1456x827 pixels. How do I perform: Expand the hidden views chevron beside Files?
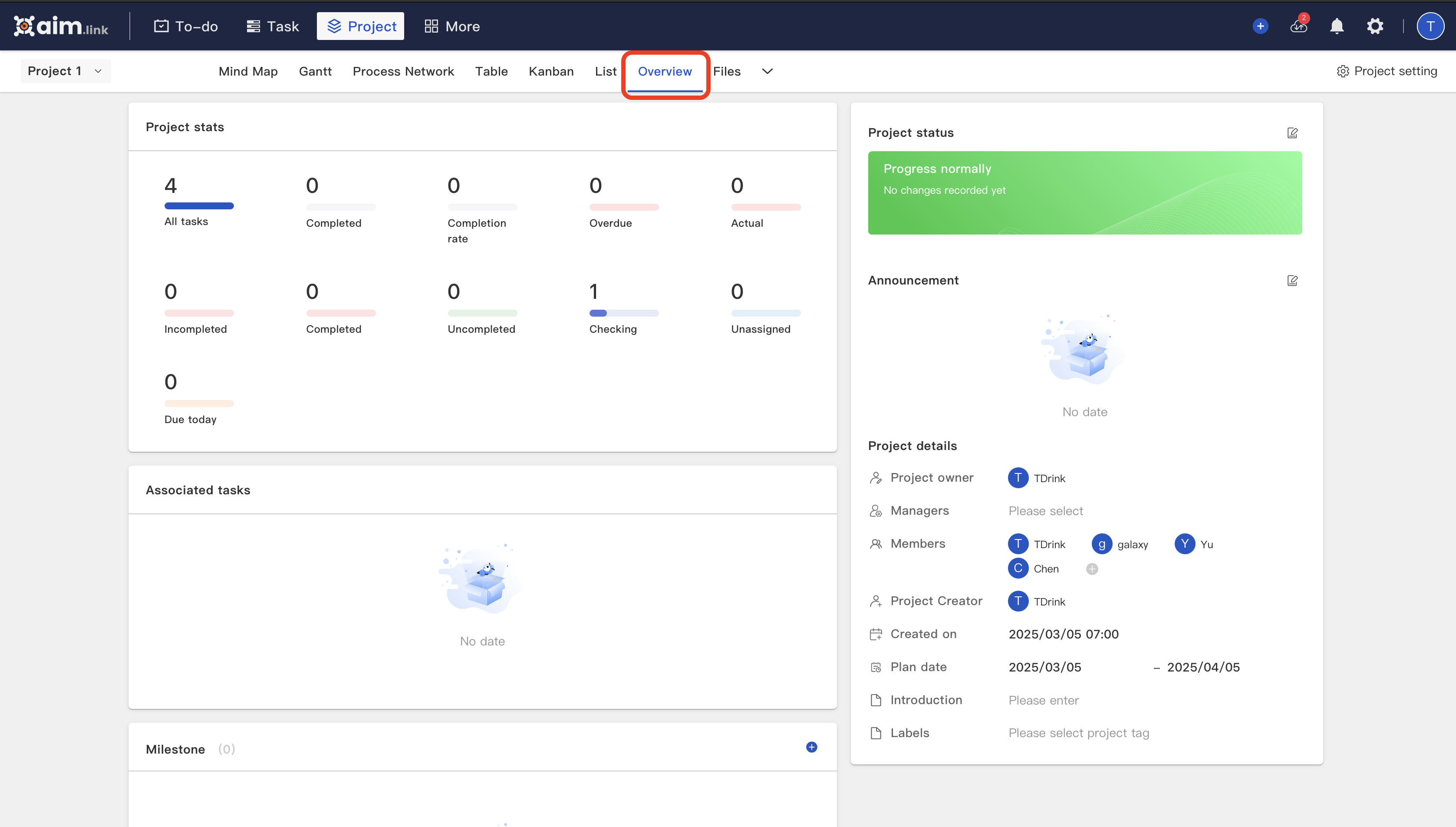pos(767,71)
